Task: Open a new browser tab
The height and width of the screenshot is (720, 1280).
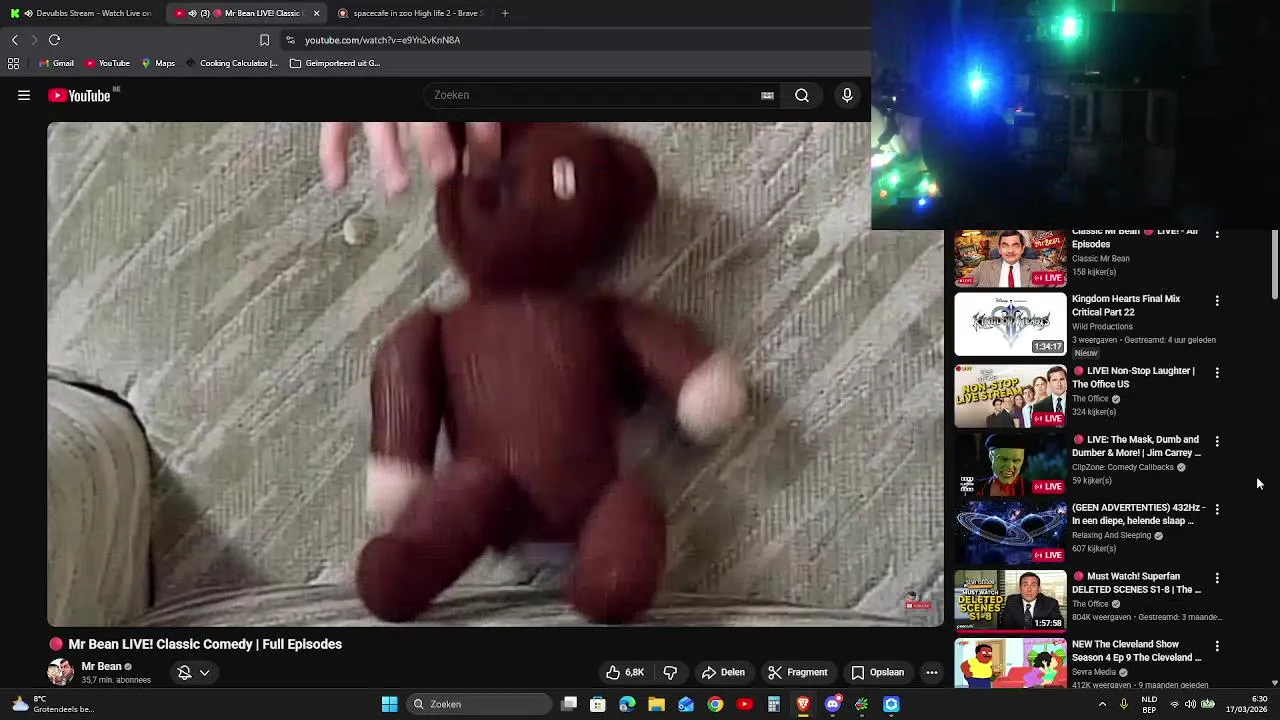Action: 505,13
